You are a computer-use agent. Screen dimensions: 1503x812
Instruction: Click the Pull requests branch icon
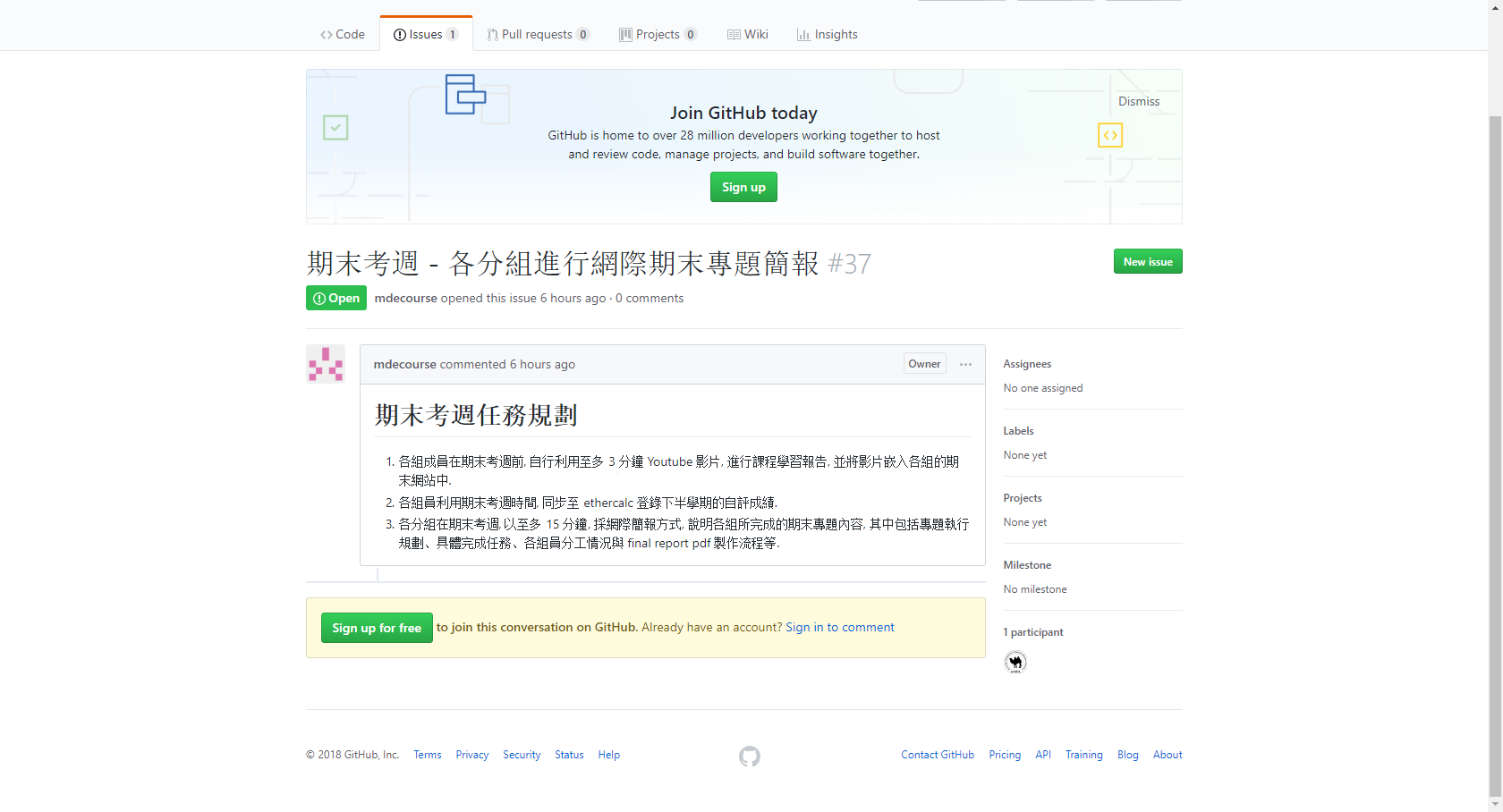click(492, 35)
